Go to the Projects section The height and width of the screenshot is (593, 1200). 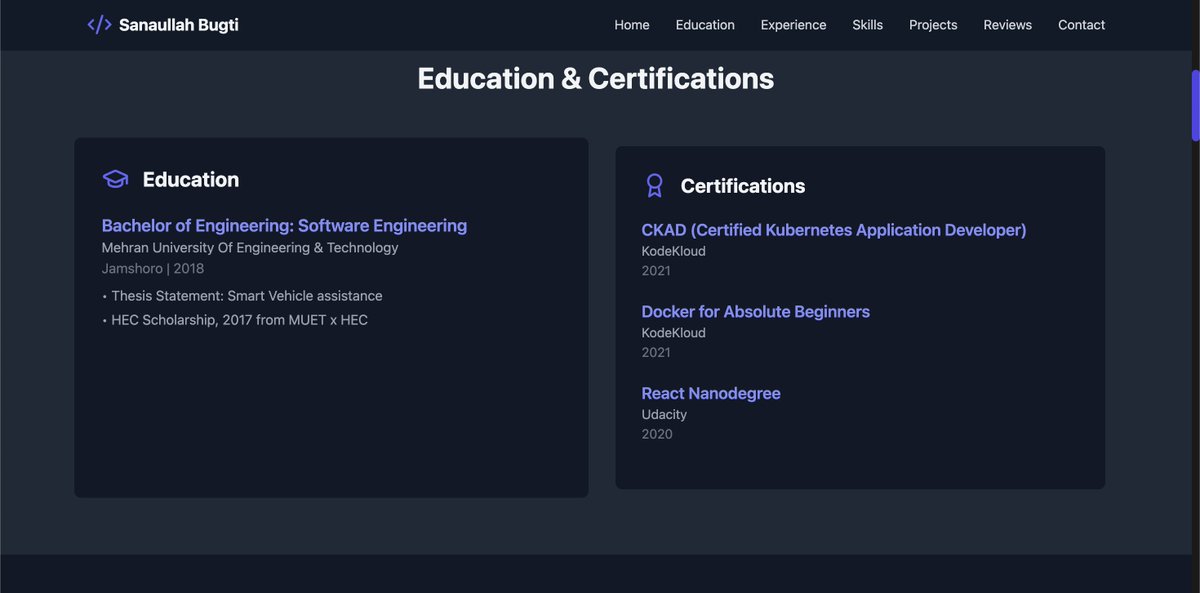point(932,24)
